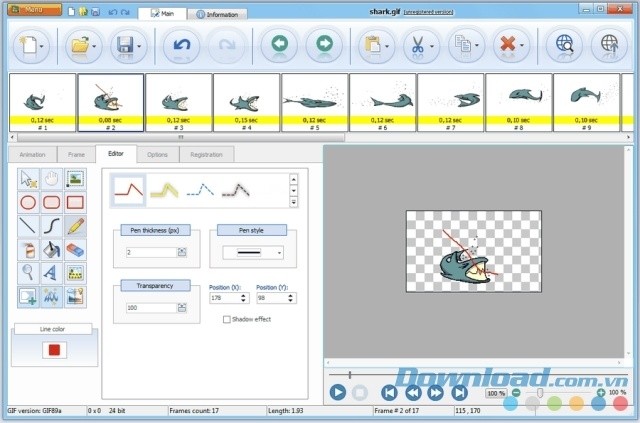Image resolution: width=640 pixels, height=423 pixels.
Task: Click the Position (Y) value field
Action: coord(271,298)
